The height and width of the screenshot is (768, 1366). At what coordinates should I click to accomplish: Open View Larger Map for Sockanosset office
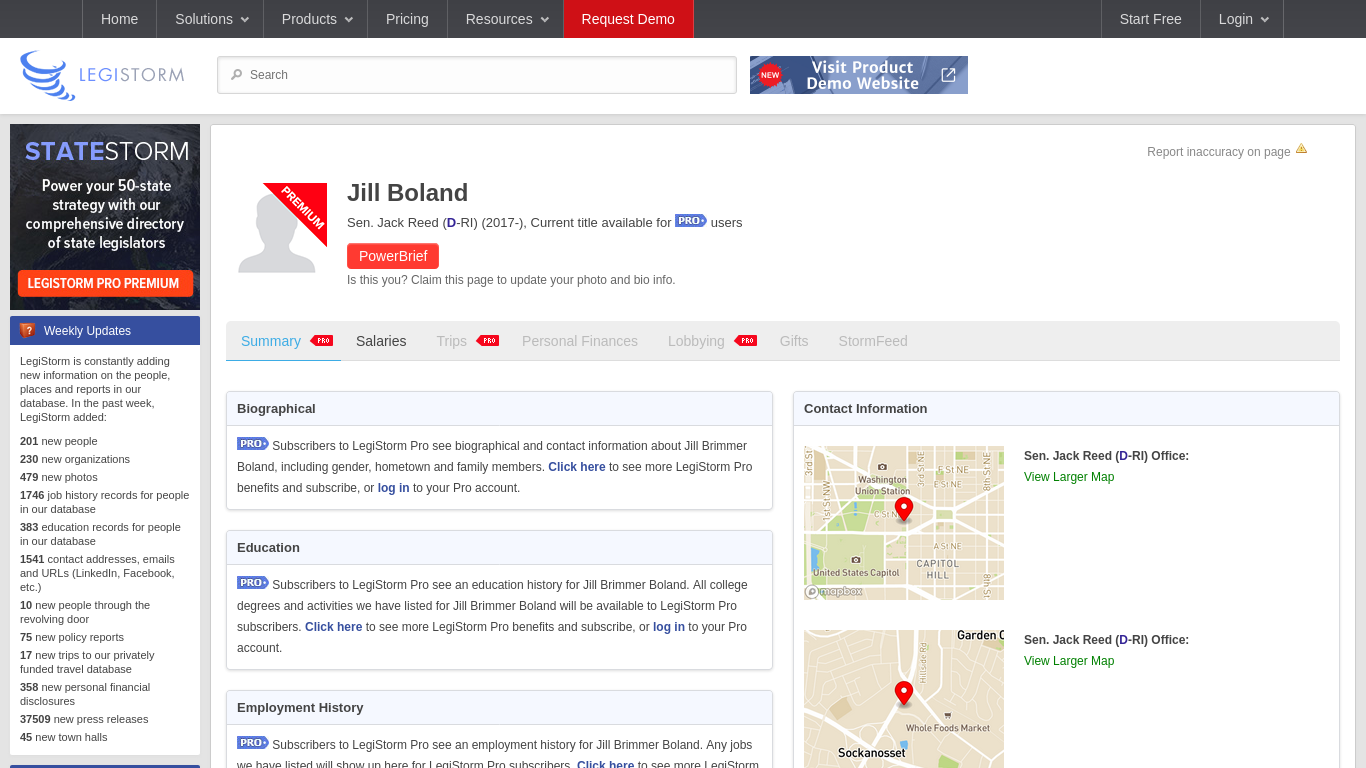click(1069, 661)
